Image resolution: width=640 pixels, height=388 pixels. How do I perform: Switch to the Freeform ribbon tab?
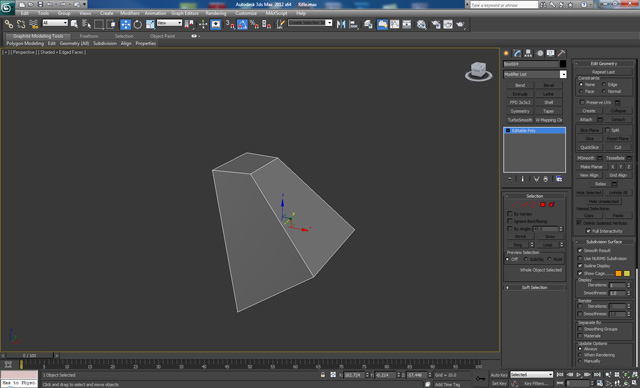coord(89,36)
